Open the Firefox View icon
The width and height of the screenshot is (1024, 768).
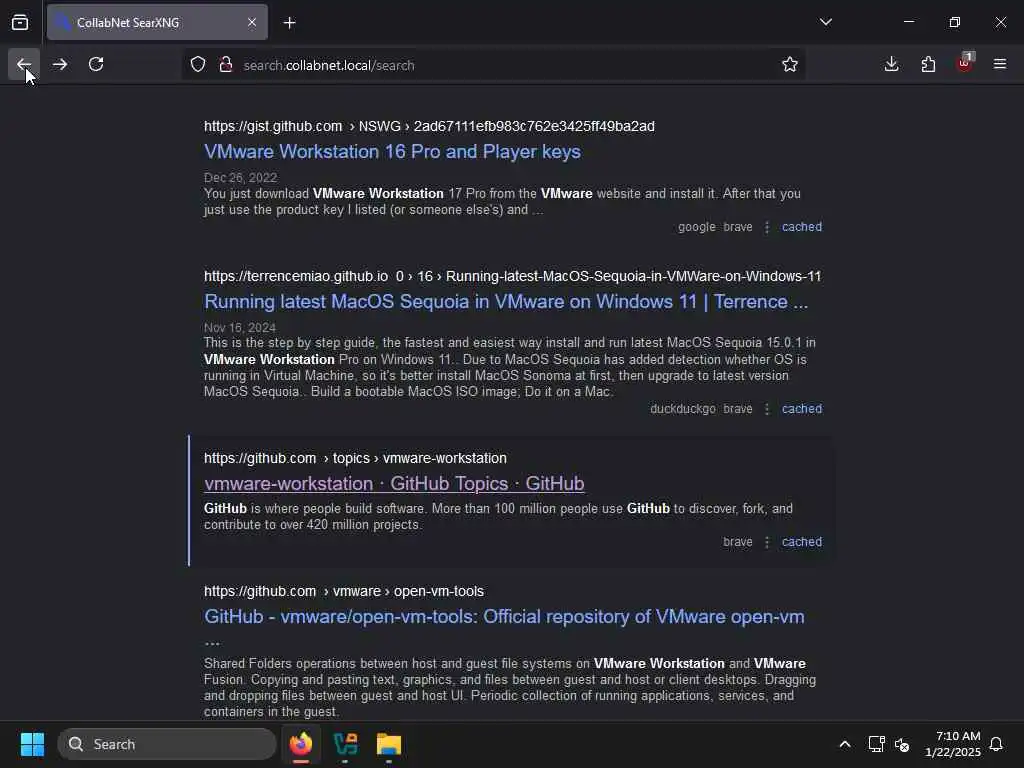[x=20, y=23]
